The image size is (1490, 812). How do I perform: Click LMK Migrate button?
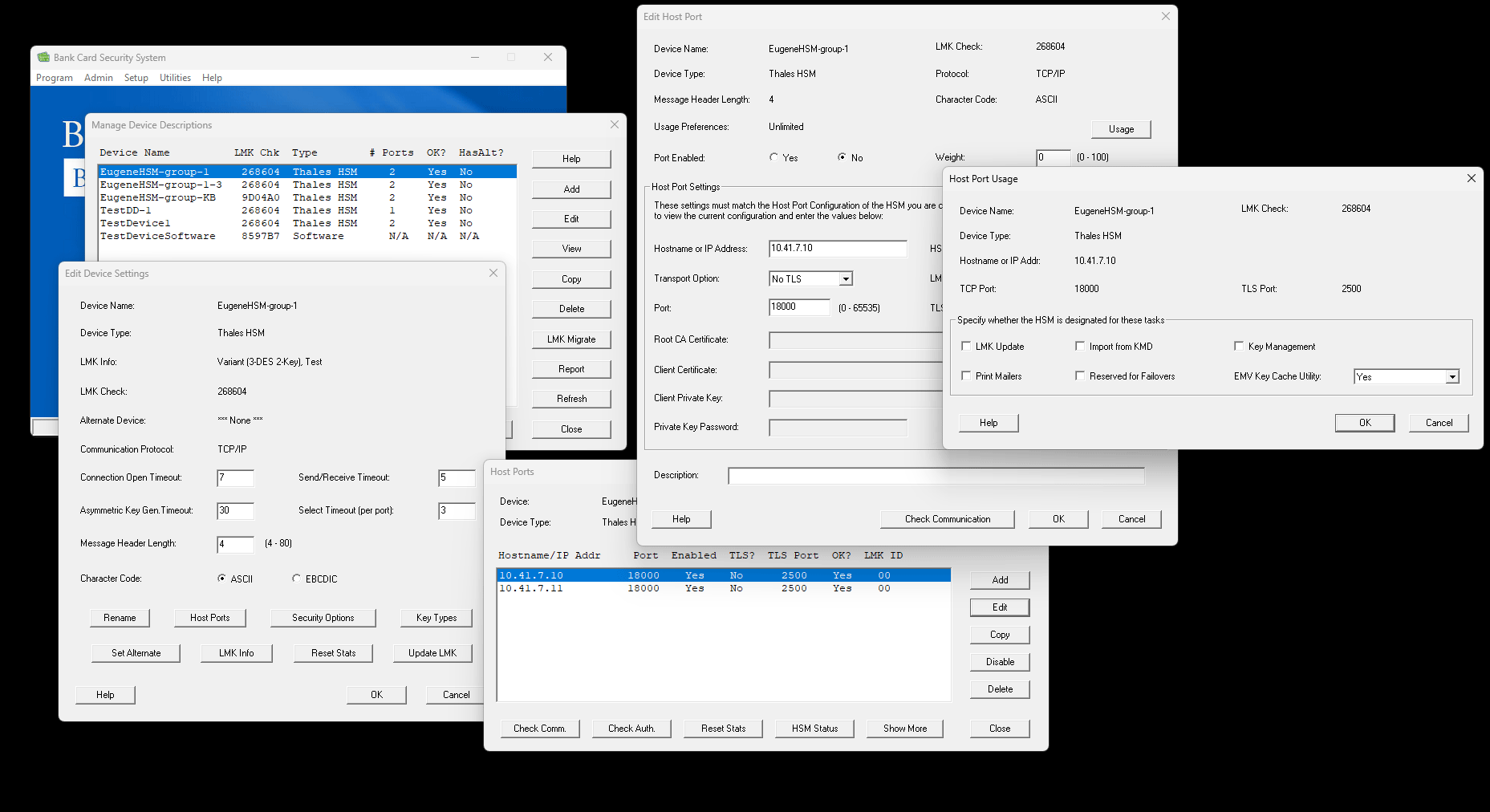coord(571,339)
